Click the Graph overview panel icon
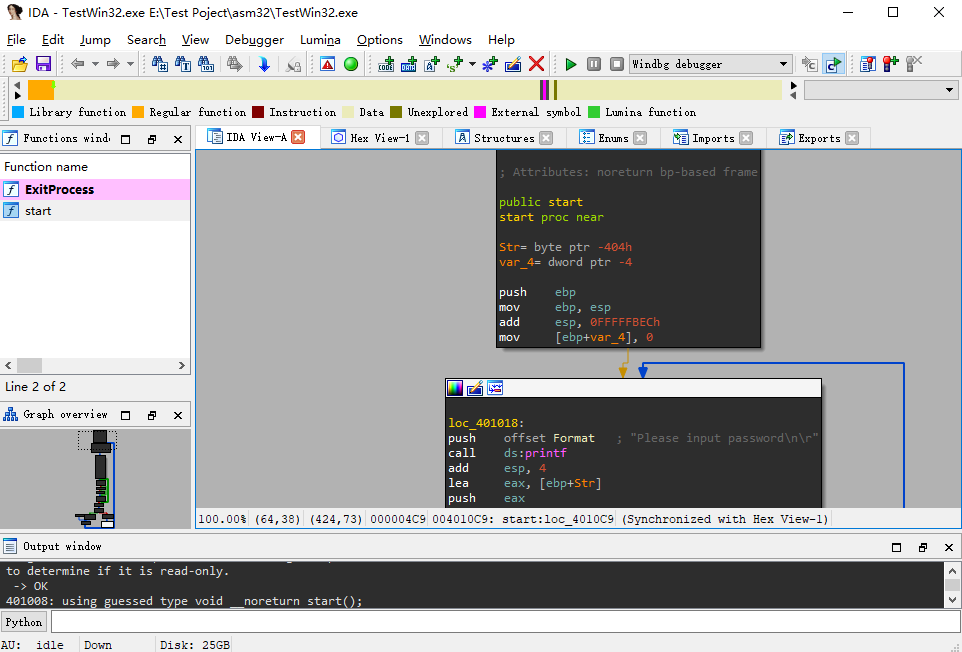The image size is (962, 652). click(x=10, y=415)
